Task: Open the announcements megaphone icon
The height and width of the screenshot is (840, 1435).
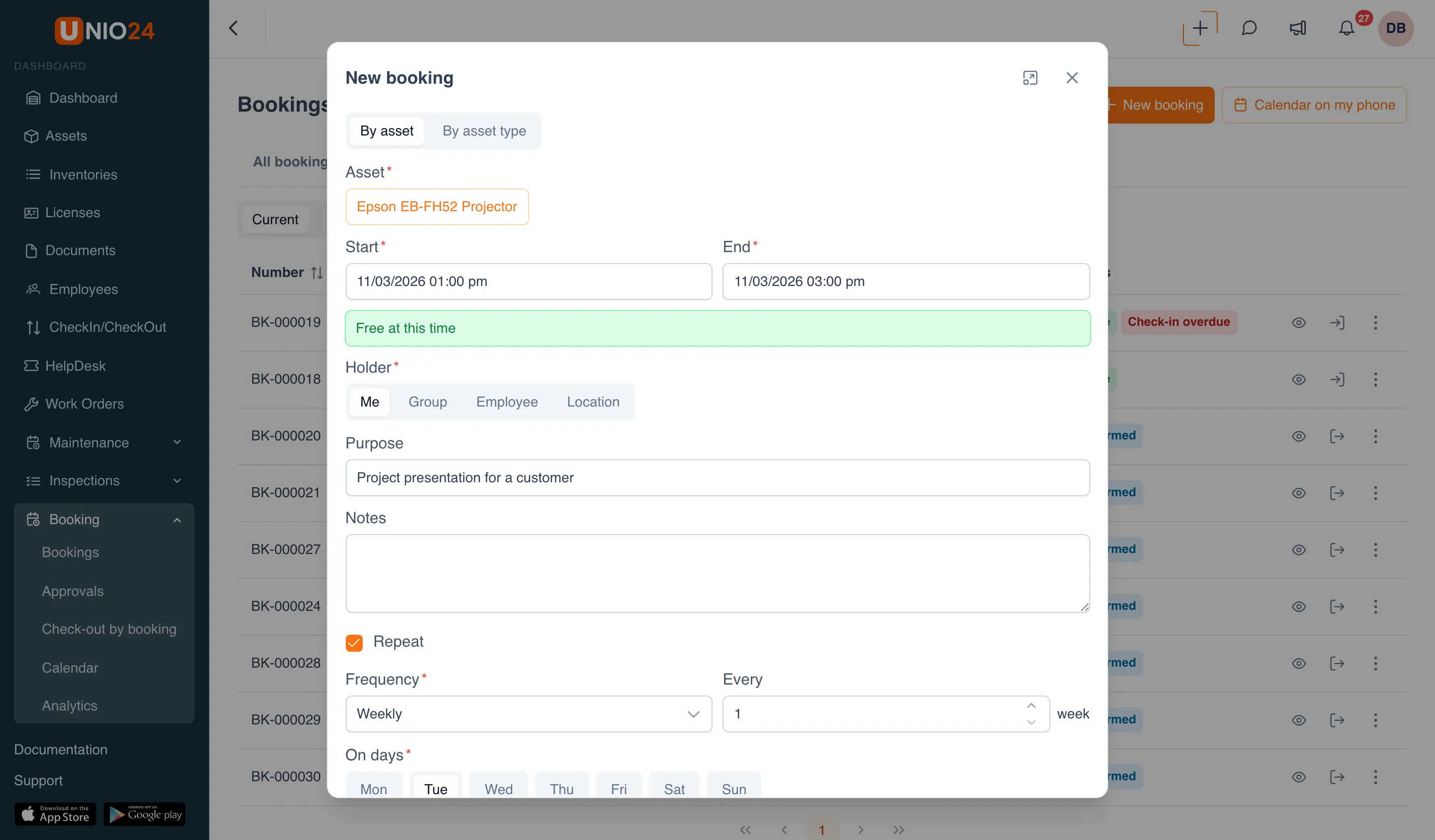Action: [1298, 28]
